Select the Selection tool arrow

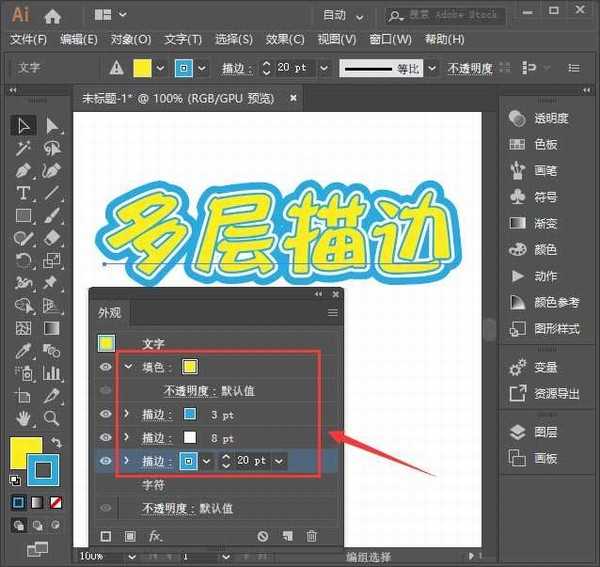[23, 125]
